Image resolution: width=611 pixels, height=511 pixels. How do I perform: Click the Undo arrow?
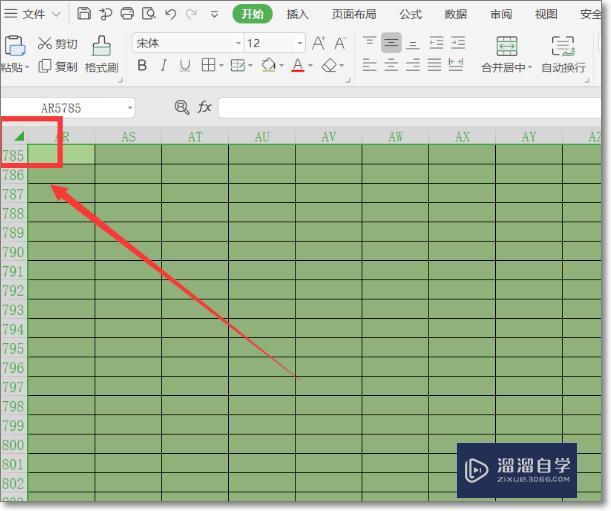(x=170, y=14)
